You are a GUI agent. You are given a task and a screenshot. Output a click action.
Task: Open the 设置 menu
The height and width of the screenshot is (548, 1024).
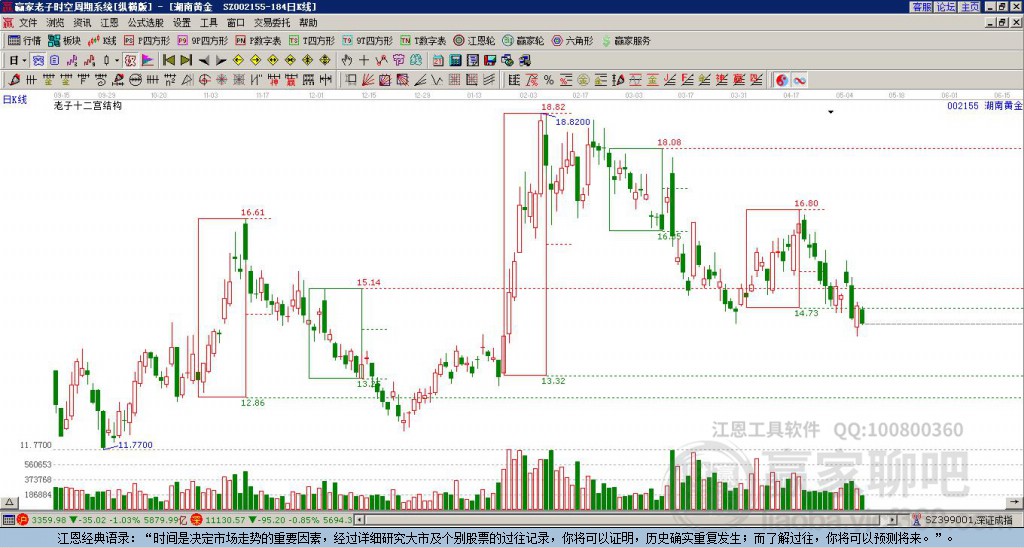[x=182, y=23]
